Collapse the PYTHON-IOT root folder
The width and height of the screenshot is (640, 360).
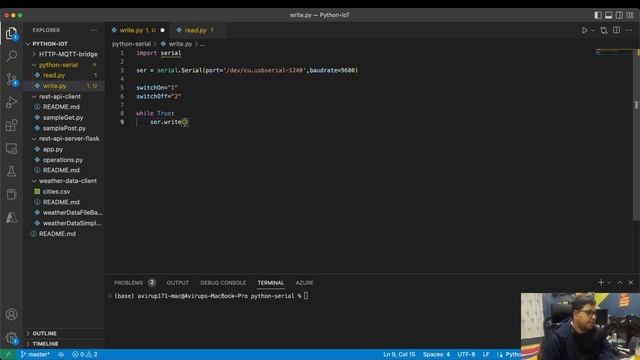[x=64, y=44]
